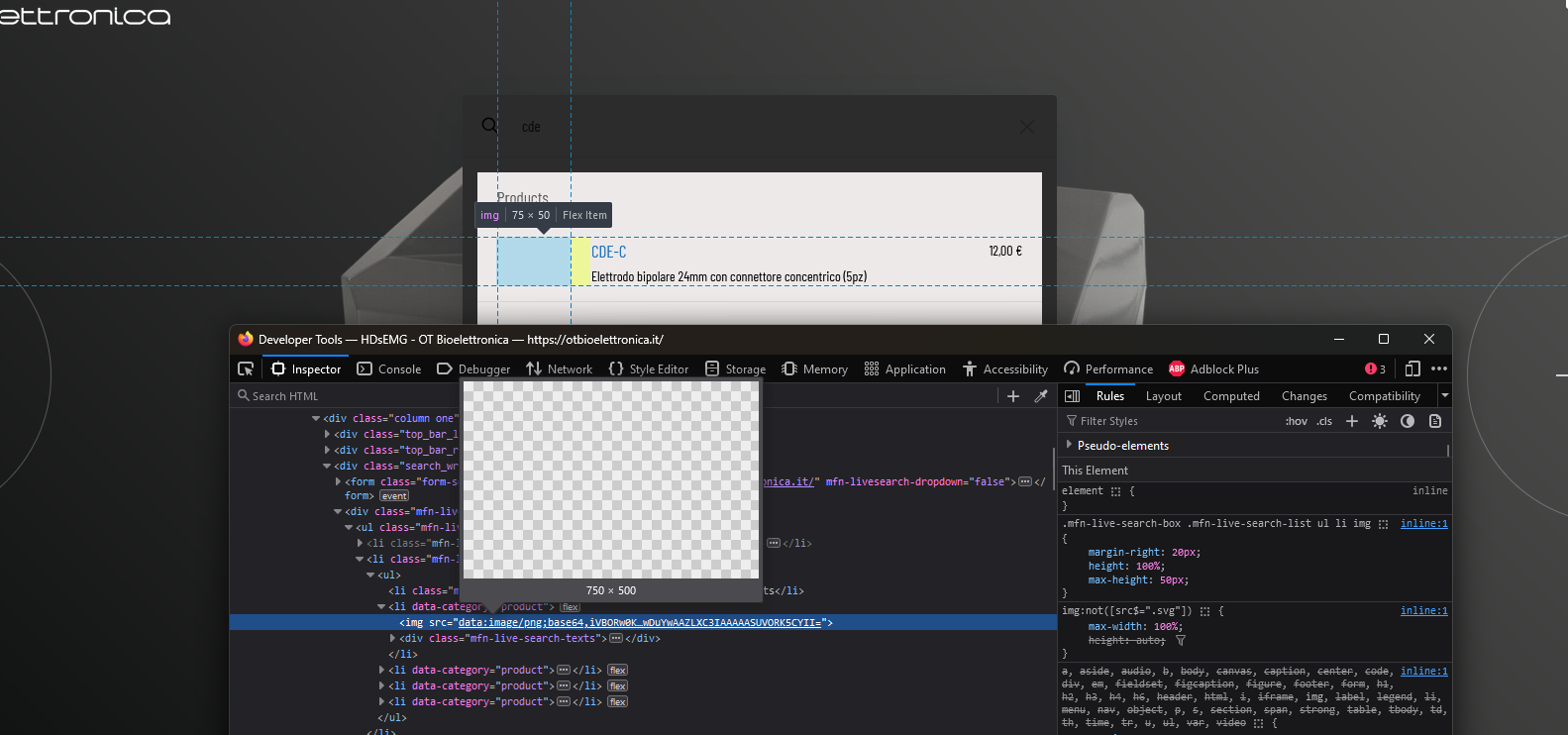Toggle flex badge on expanded product li

tap(570, 607)
